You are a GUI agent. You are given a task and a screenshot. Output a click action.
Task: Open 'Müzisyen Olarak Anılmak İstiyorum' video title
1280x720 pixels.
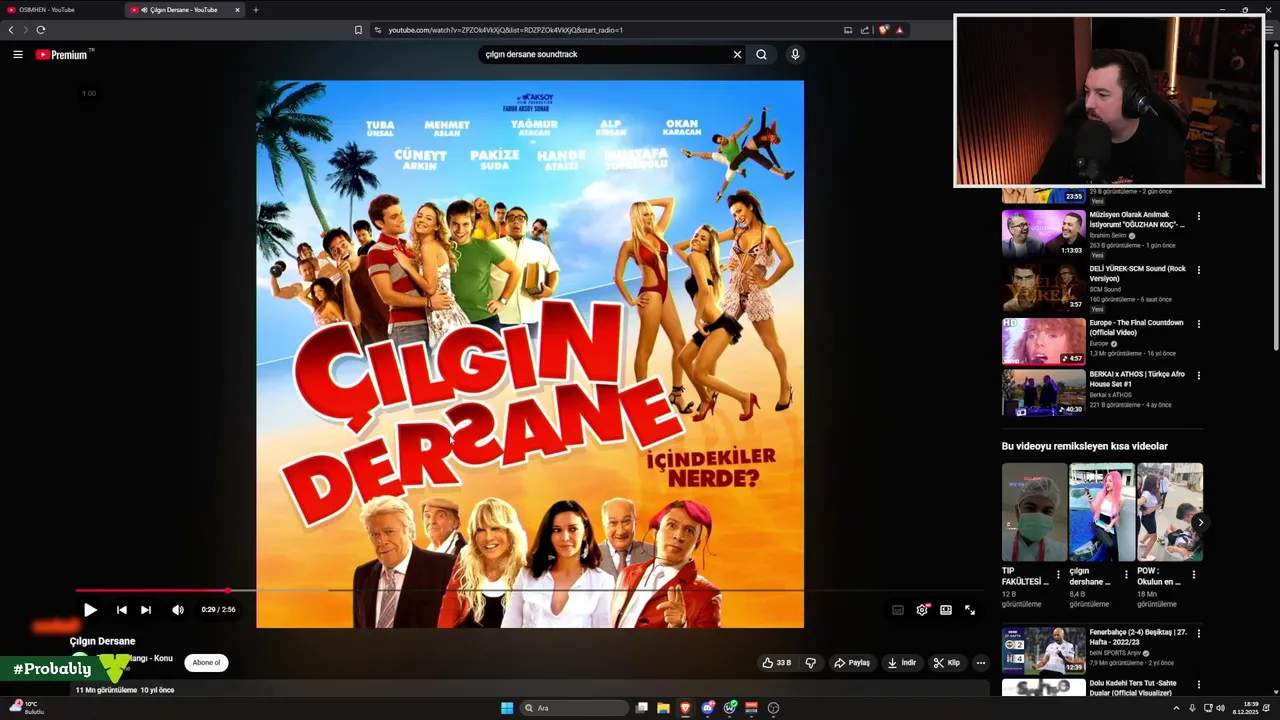point(1137,219)
